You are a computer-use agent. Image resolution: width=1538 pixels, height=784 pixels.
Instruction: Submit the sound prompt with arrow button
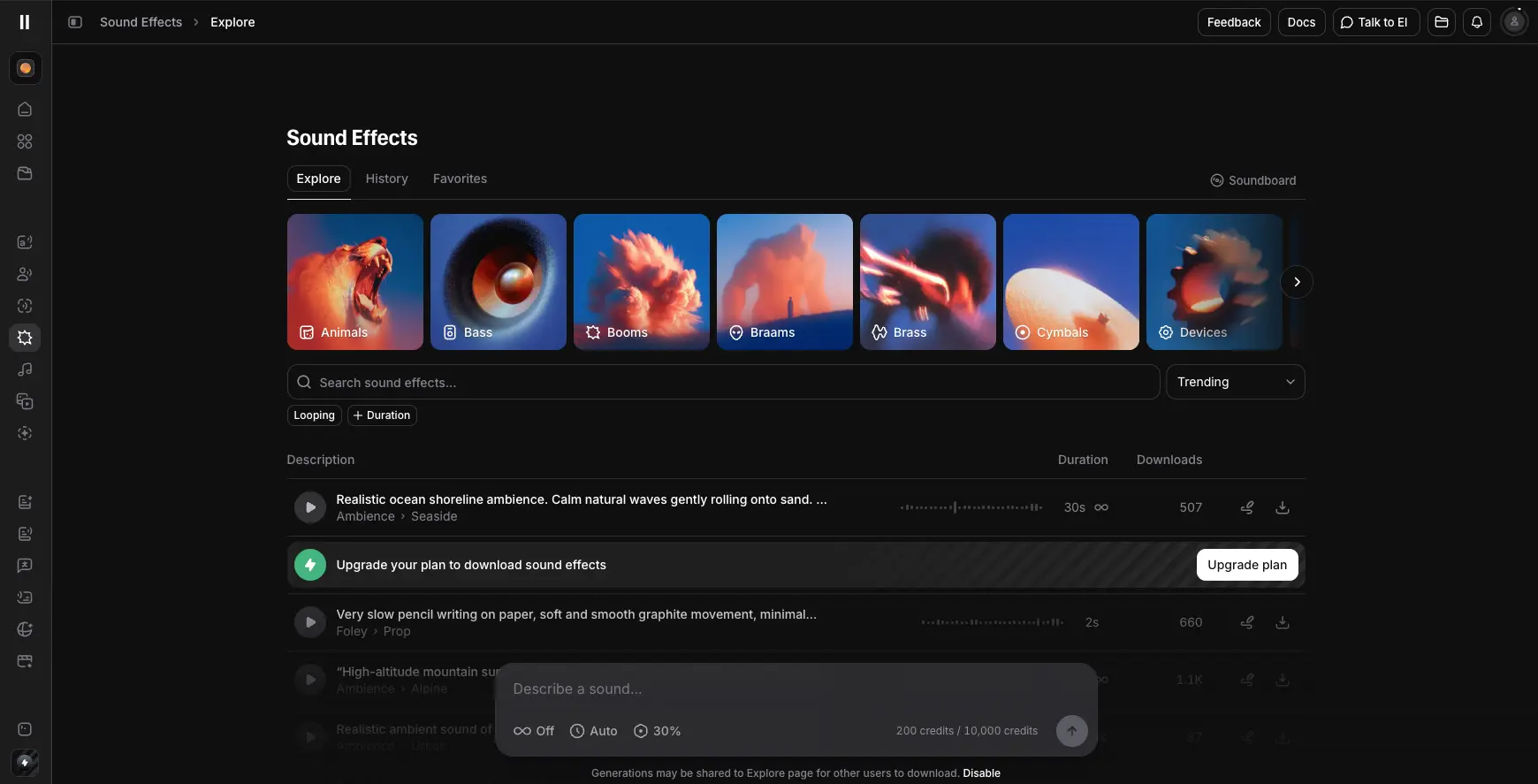tap(1071, 731)
